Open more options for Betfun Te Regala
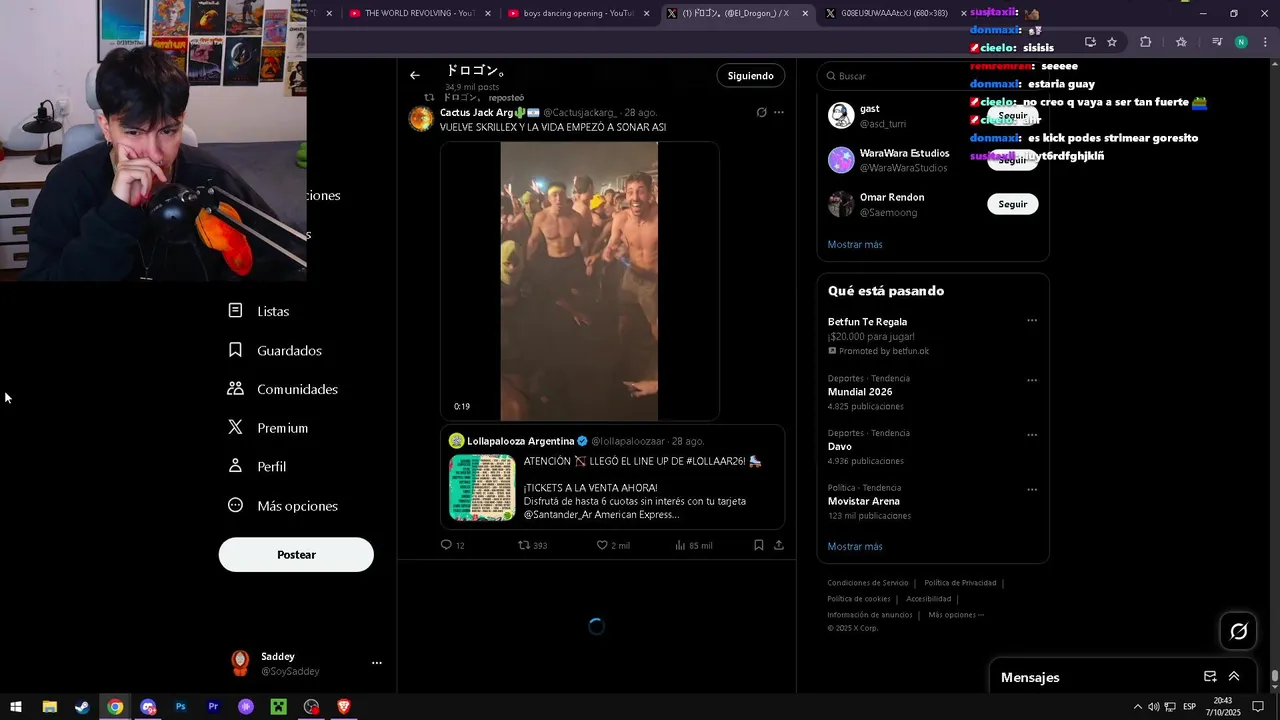 (1032, 321)
